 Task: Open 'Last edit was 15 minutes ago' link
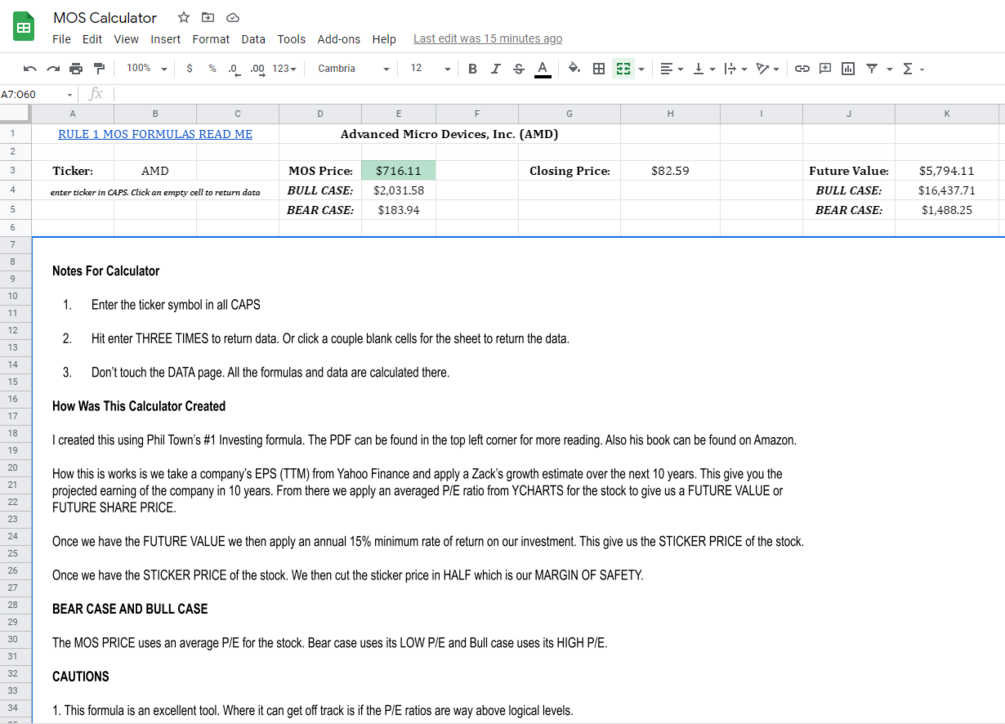pos(488,38)
